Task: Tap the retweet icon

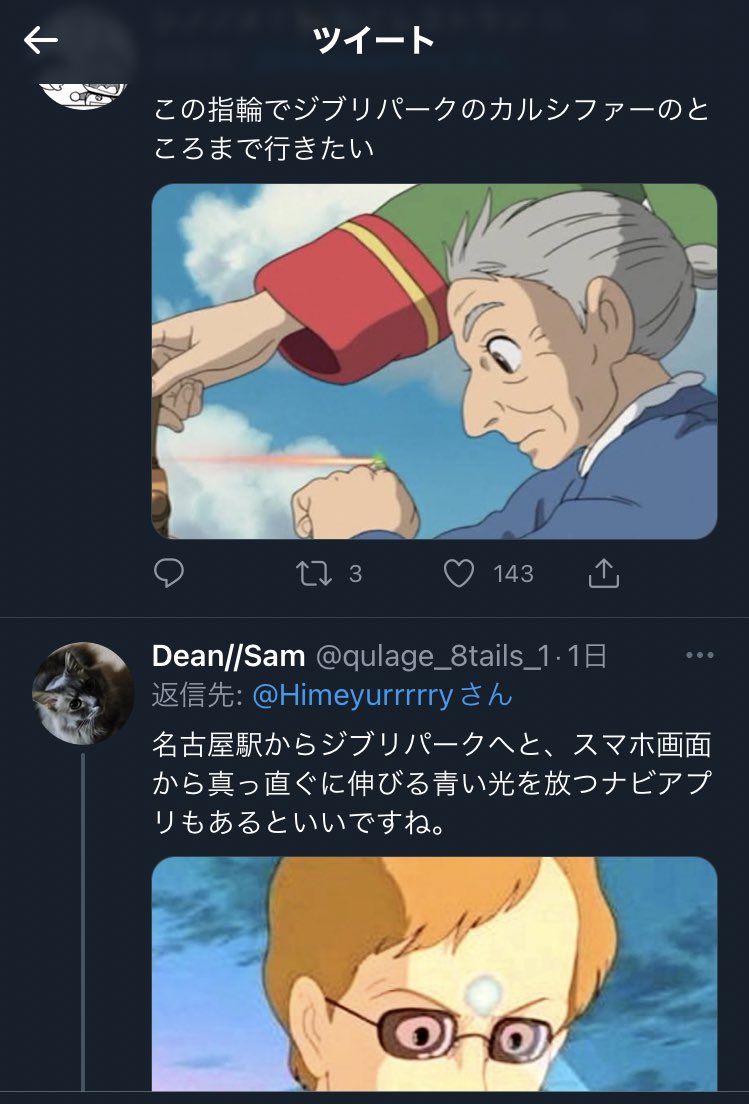Action: point(314,574)
